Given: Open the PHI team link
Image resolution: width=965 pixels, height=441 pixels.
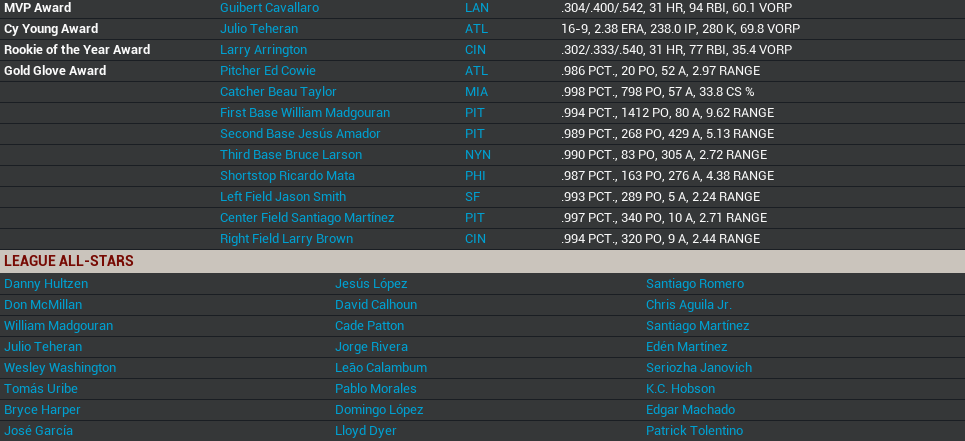Looking at the screenshot, I should pyautogui.click(x=476, y=176).
